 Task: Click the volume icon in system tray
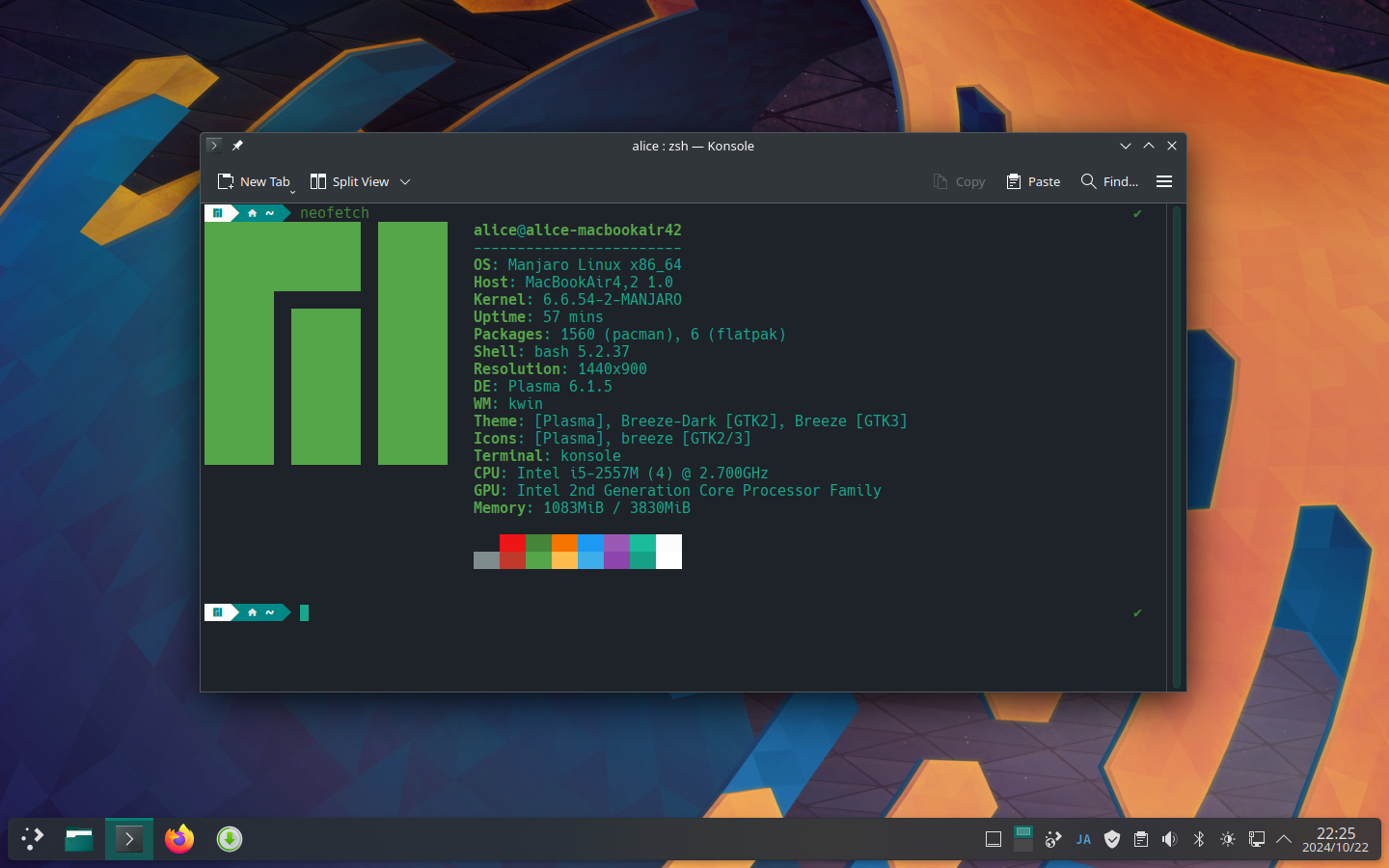pos(1169,839)
